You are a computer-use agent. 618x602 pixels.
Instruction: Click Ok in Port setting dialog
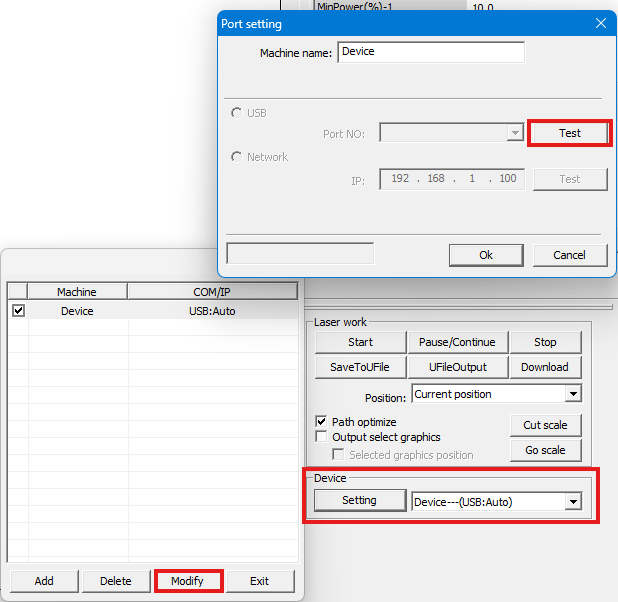tap(486, 255)
